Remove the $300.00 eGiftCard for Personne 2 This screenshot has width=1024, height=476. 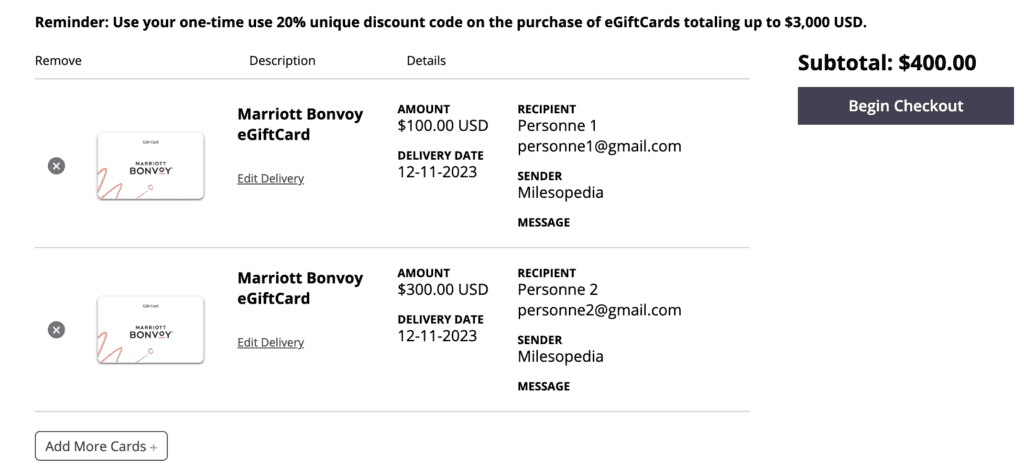click(57, 330)
